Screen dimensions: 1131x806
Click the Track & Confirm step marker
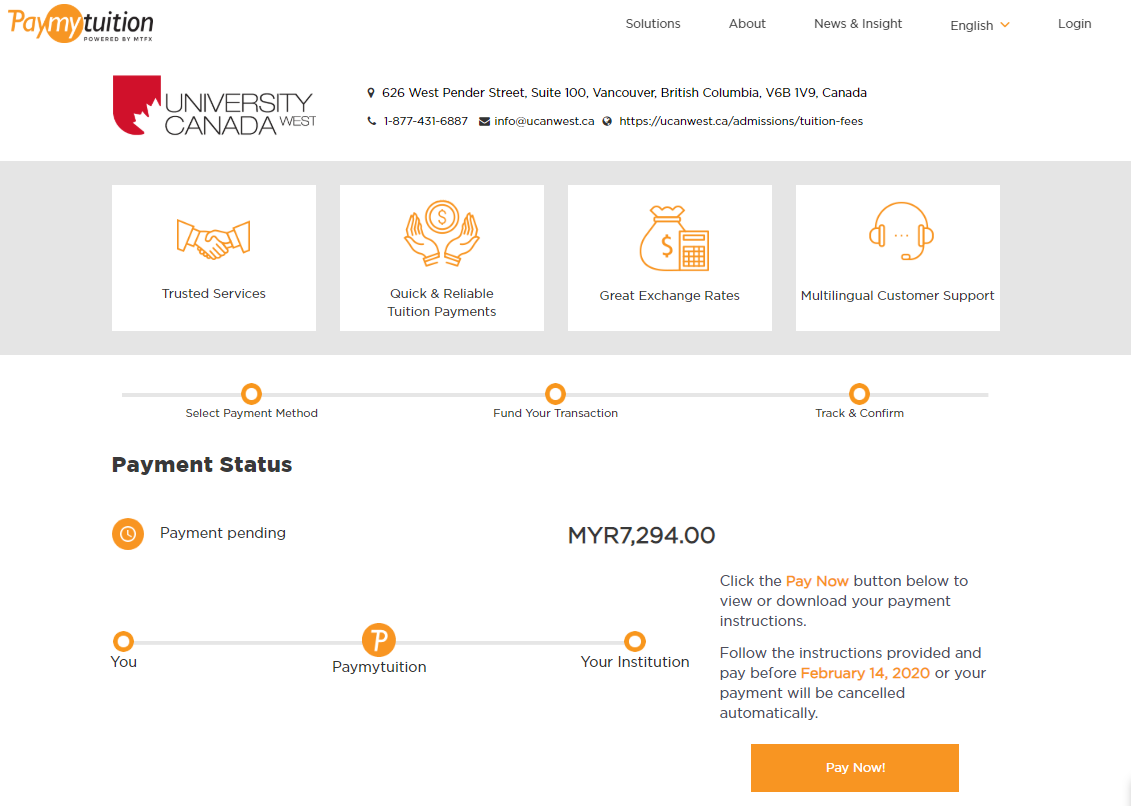859,394
